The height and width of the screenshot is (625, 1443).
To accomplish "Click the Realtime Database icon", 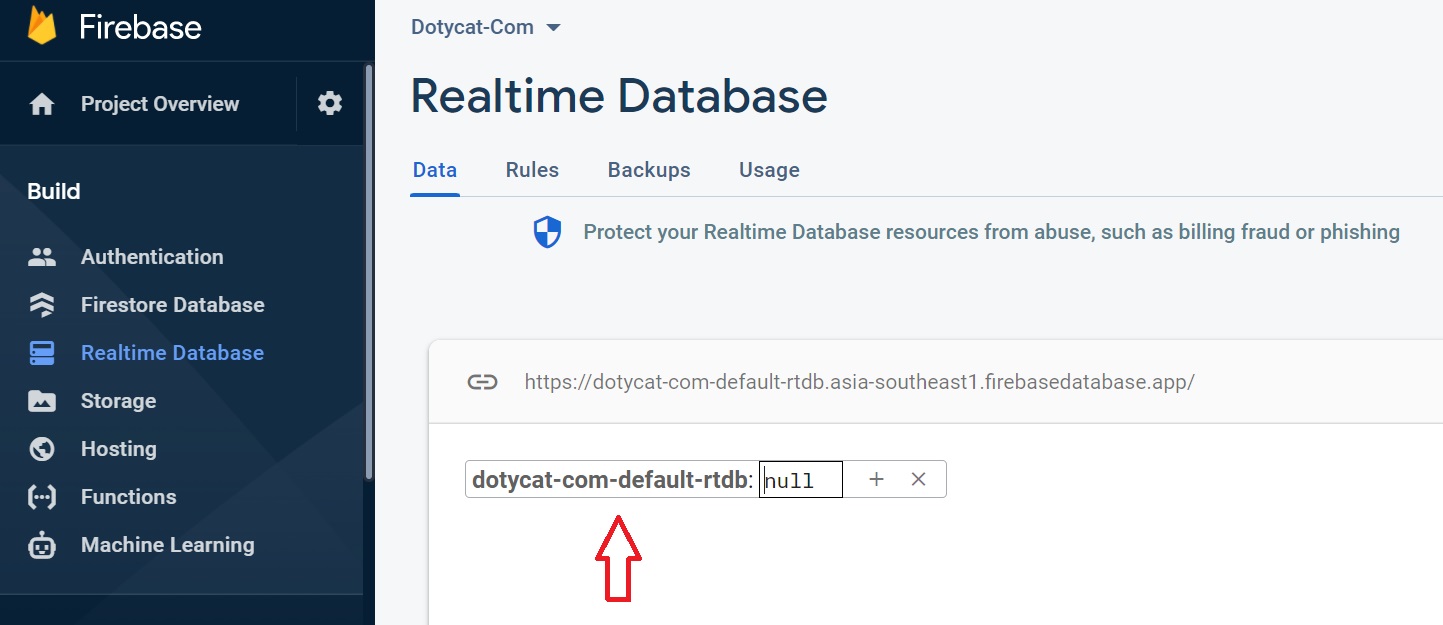I will pos(42,353).
